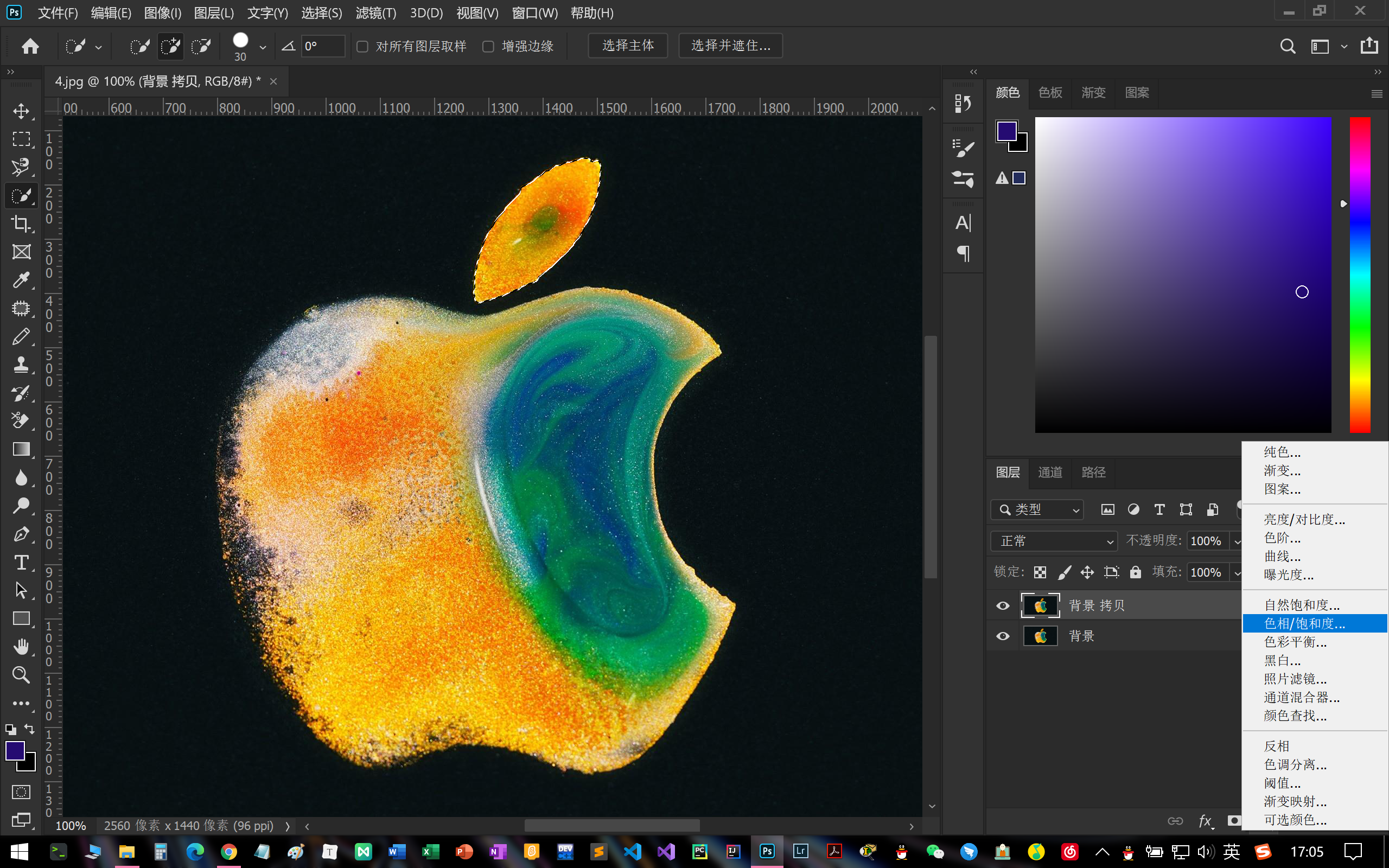This screenshot has height=868, width=1389.
Task: Select the Pen tool
Action: [21, 534]
